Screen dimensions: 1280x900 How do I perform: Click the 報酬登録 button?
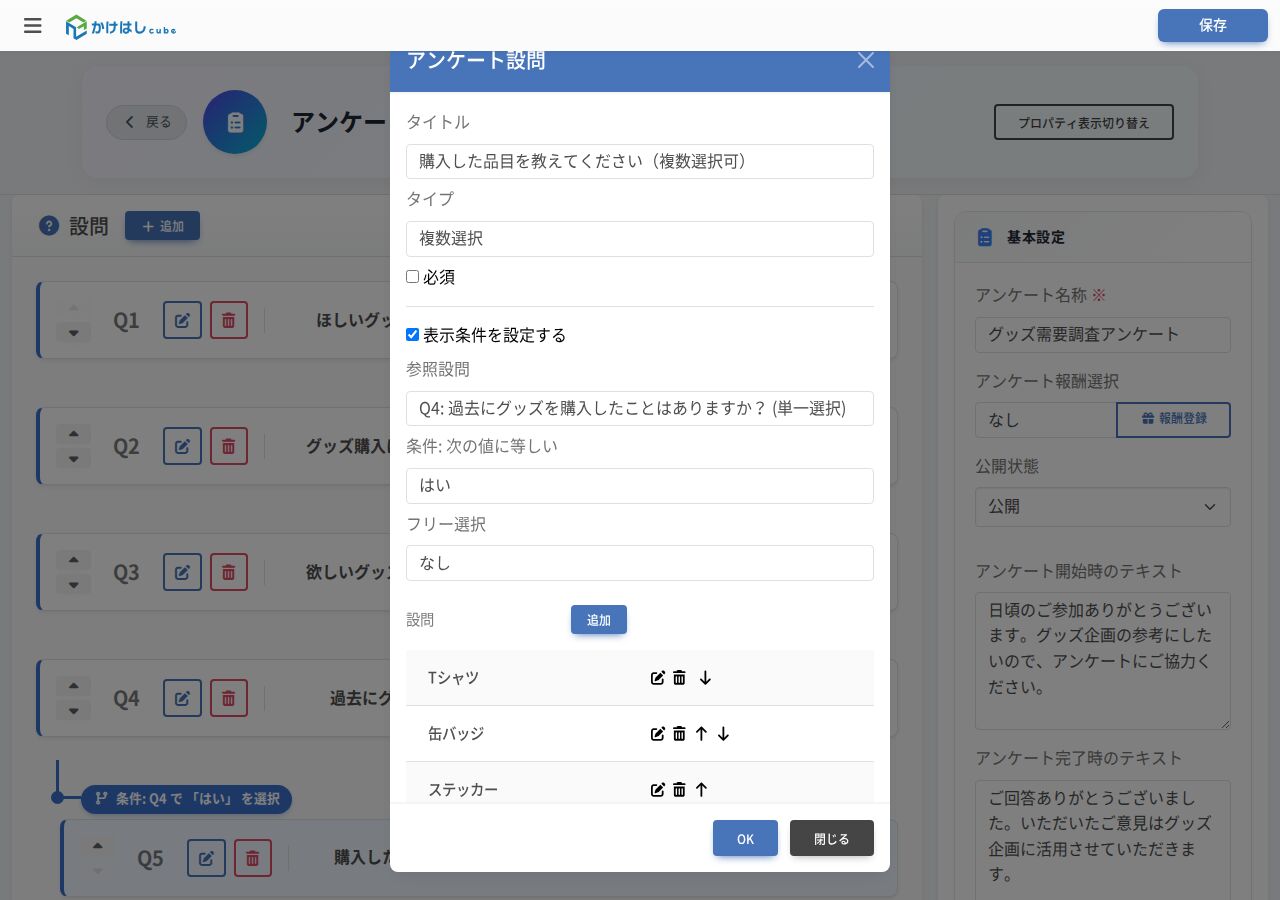(x=1174, y=420)
